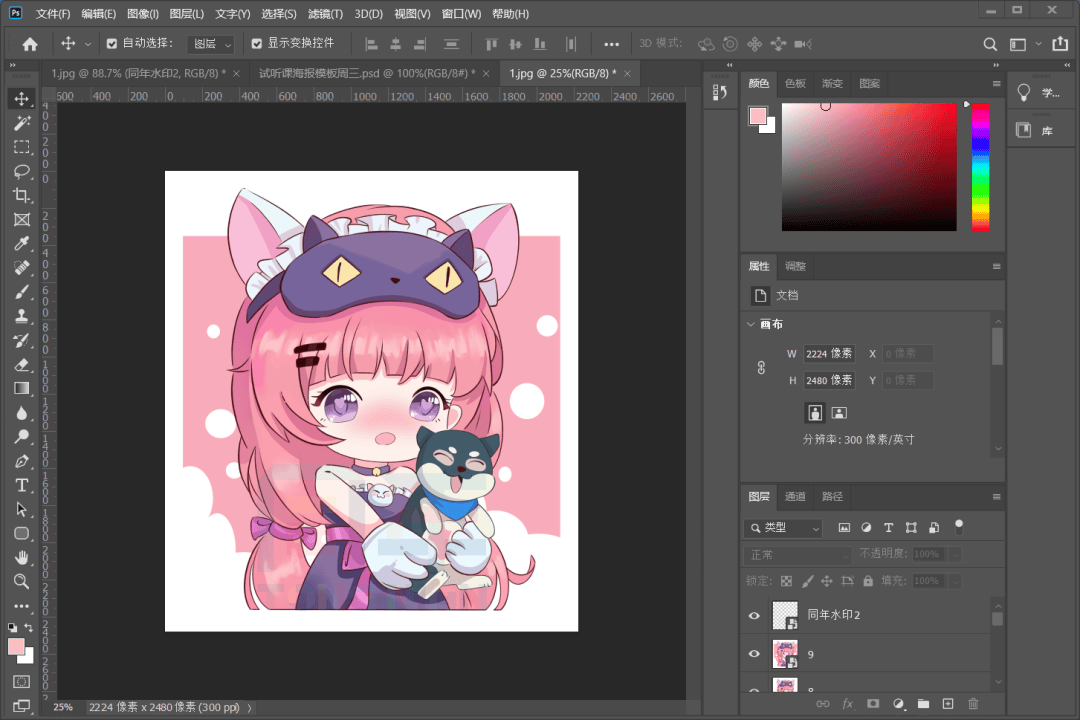1080x720 pixels.
Task: Open the 学习 panel button
Action: pyautogui.click(x=1041, y=92)
